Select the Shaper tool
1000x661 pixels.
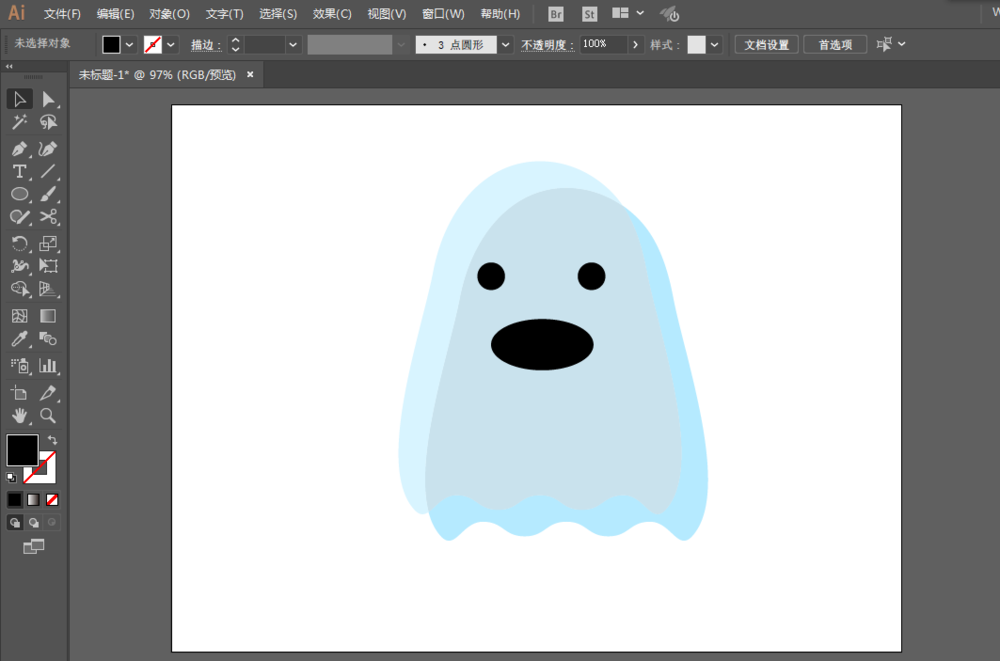pyautogui.click(x=20, y=217)
